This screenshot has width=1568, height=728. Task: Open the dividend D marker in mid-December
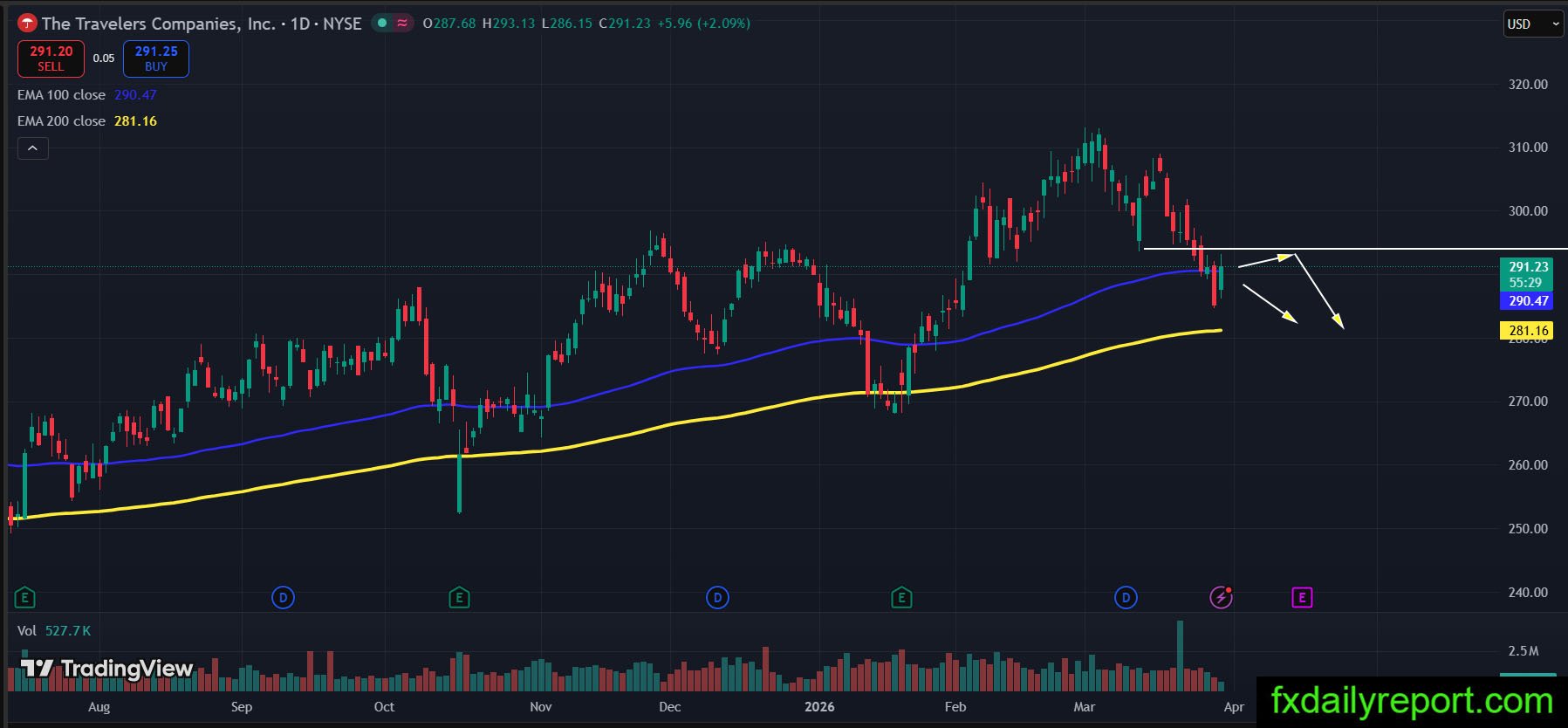pyautogui.click(x=717, y=598)
